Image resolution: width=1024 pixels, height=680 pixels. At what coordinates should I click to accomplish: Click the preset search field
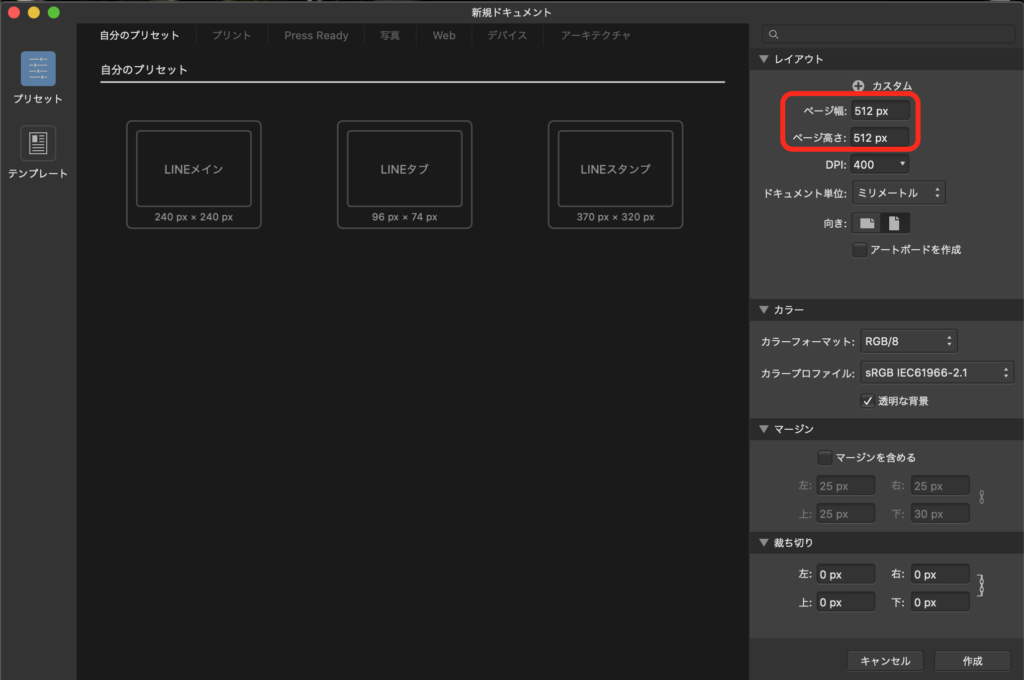pos(888,35)
